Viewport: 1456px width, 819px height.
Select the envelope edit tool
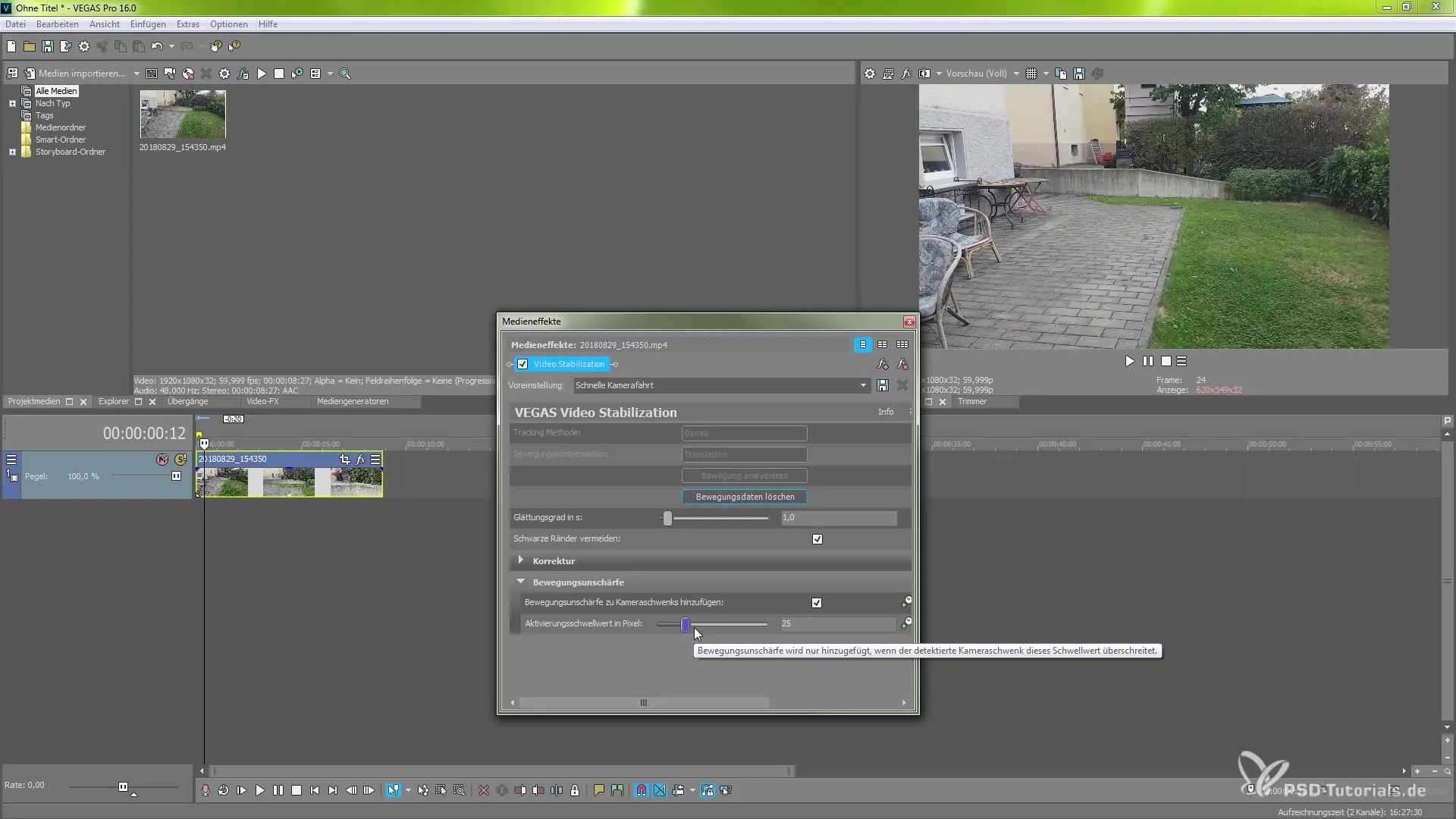click(423, 790)
